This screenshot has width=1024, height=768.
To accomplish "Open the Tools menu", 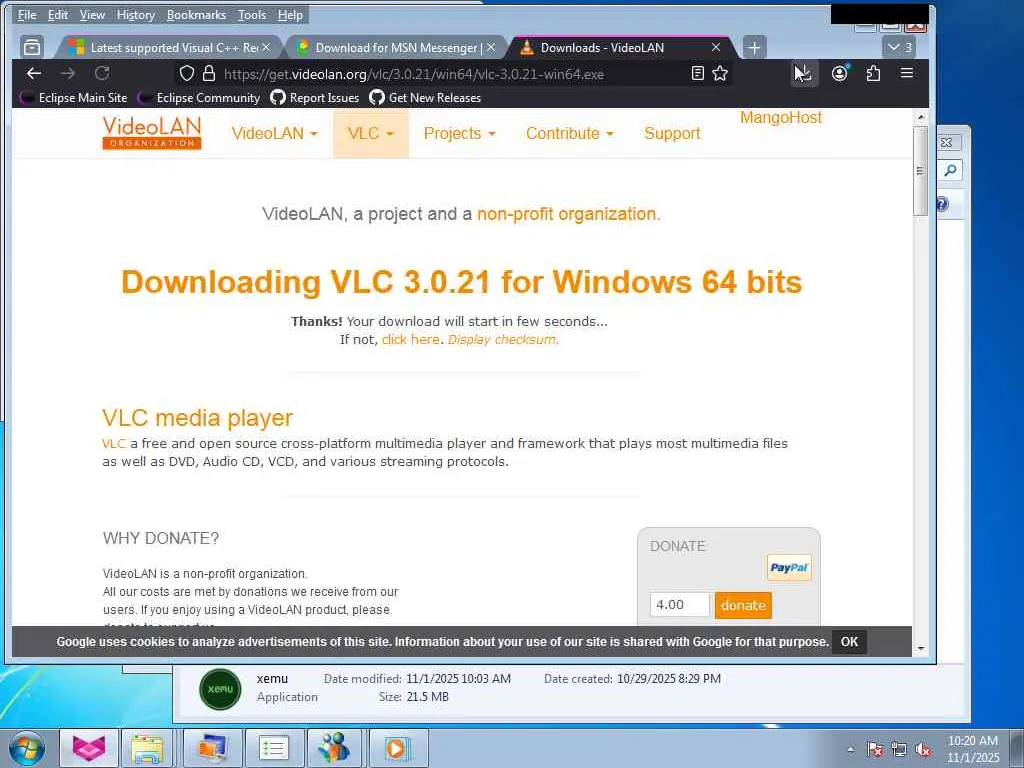I will point(251,14).
